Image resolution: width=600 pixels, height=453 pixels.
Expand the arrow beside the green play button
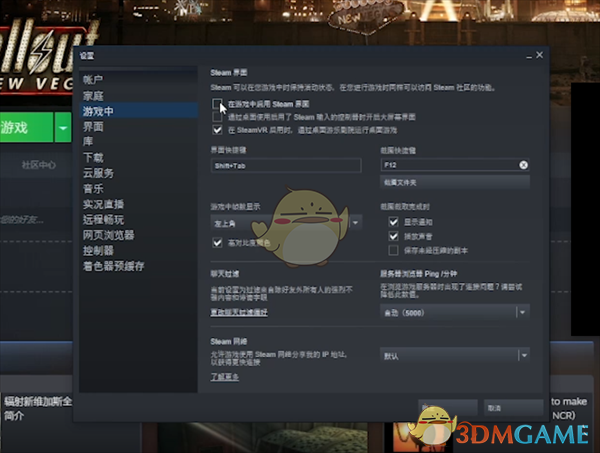pyautogui.click(x=63, y=127)
